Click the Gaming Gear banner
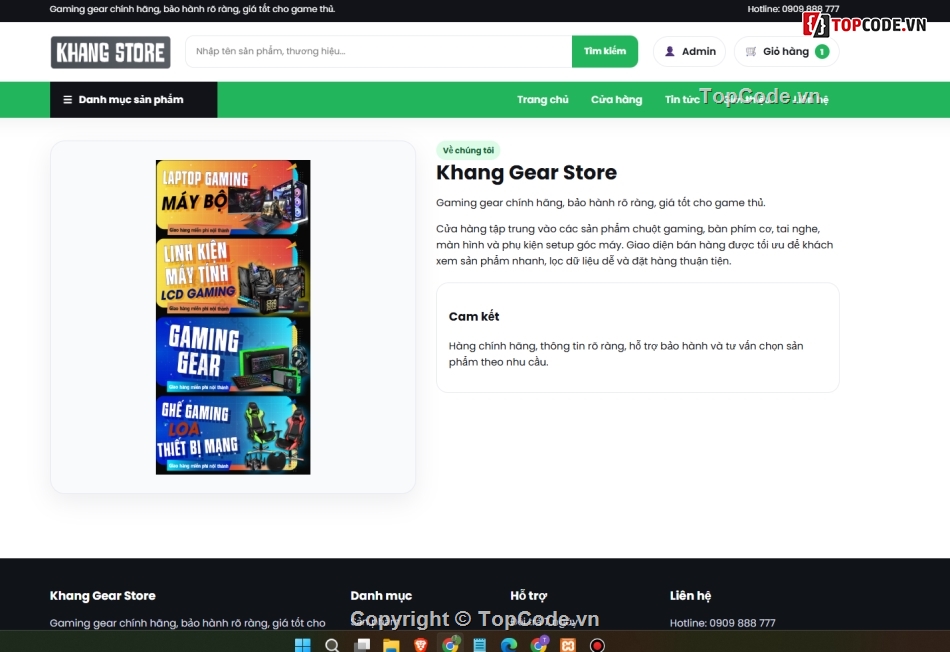 click(x=233, y=356)
